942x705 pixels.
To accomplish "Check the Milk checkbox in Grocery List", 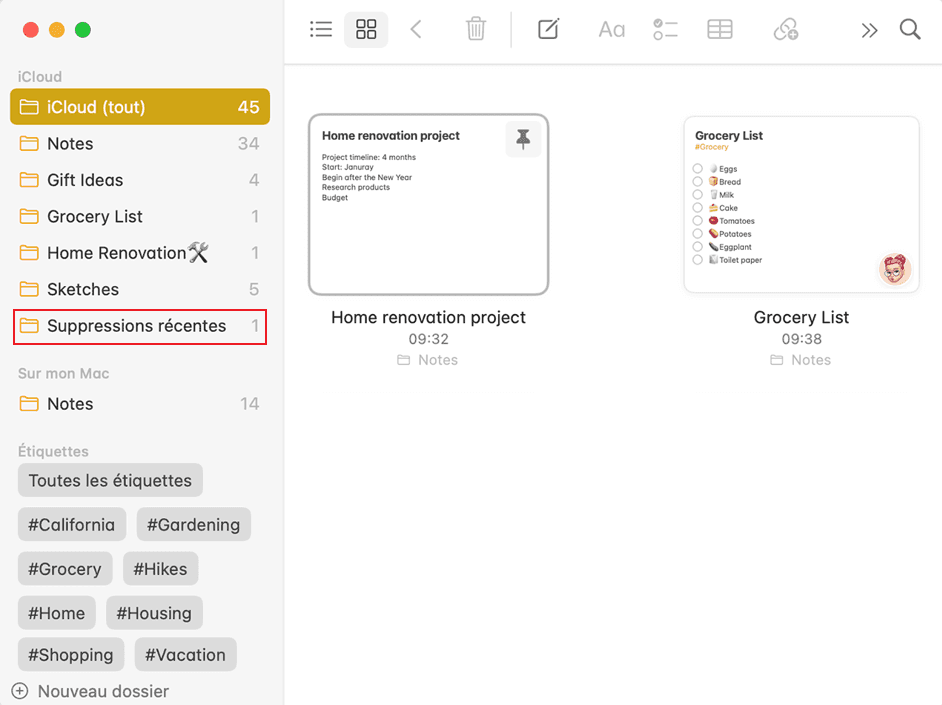I will point(698,195).
